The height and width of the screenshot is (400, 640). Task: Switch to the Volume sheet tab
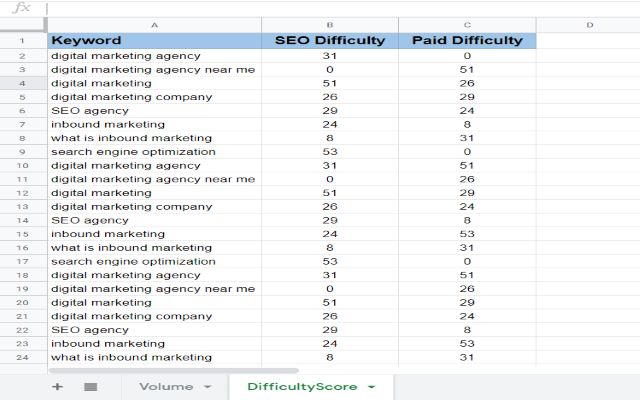point(166,386)
